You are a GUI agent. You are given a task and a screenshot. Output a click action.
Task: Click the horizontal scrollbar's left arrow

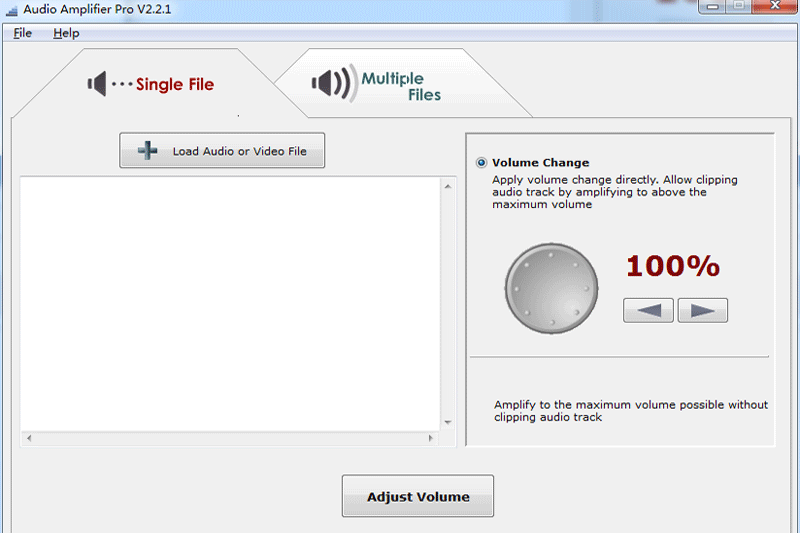pos(28,438)
